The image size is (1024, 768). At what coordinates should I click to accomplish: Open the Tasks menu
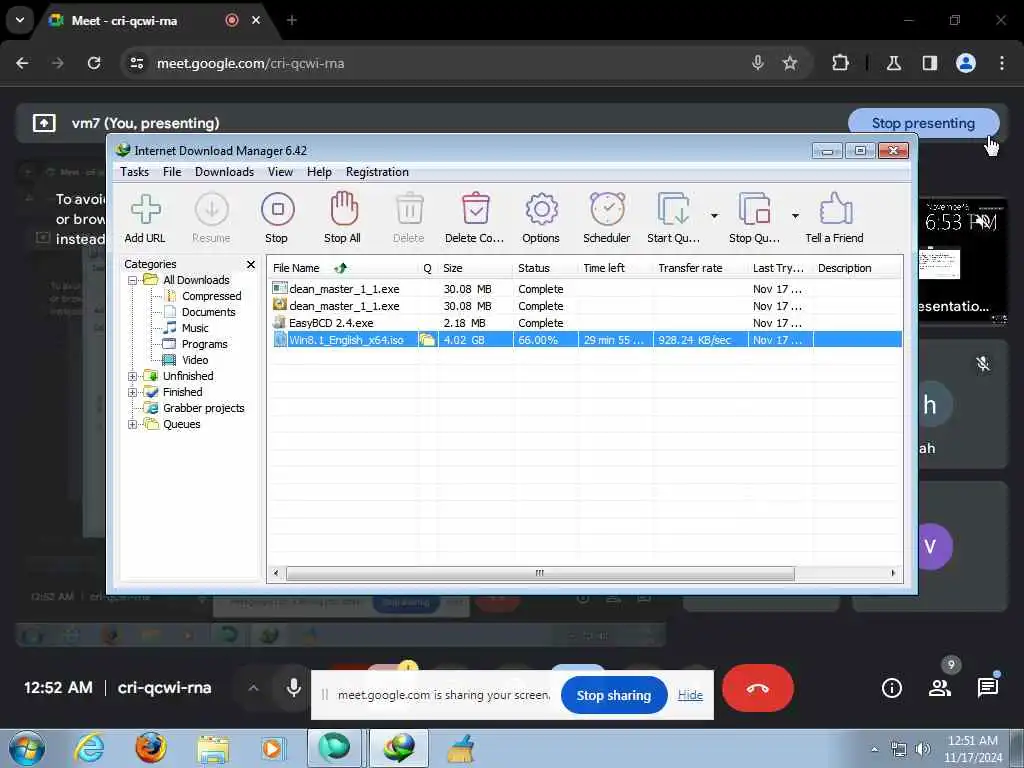point(135,172)
